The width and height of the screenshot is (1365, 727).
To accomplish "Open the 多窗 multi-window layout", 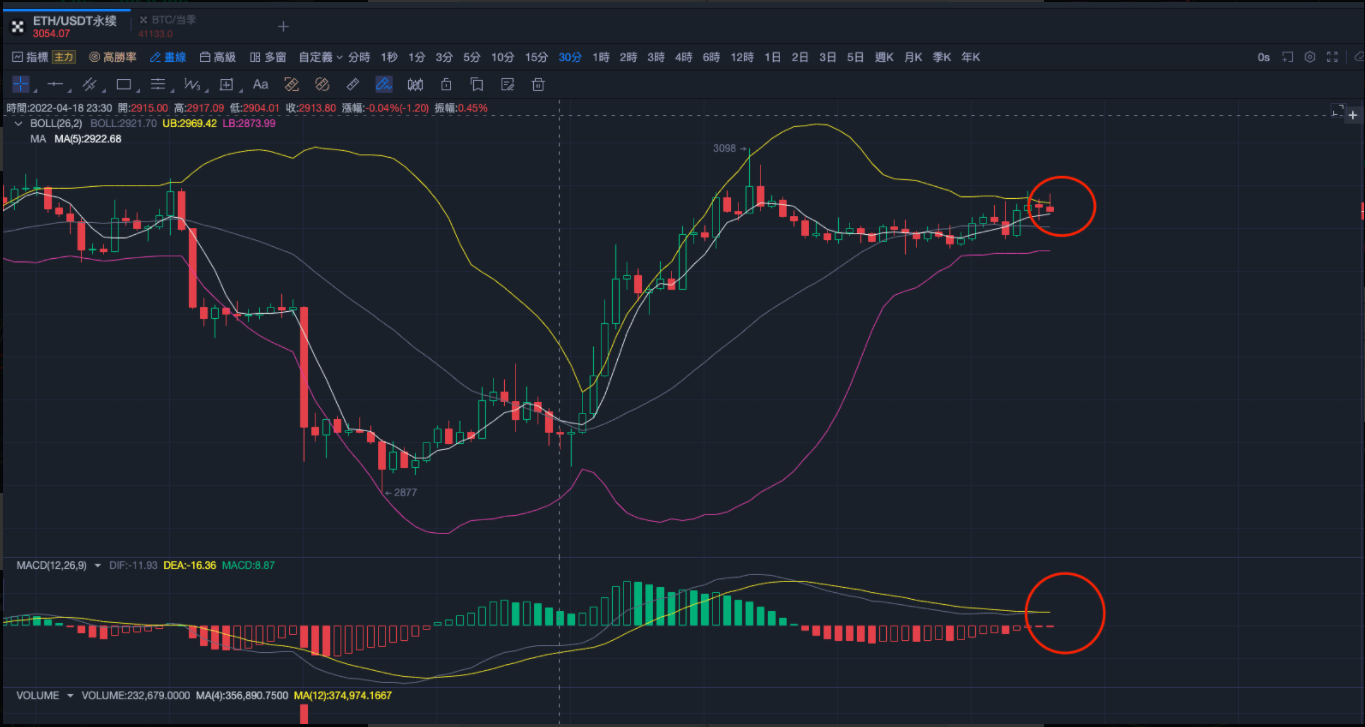I will click(x=268, y=57).
